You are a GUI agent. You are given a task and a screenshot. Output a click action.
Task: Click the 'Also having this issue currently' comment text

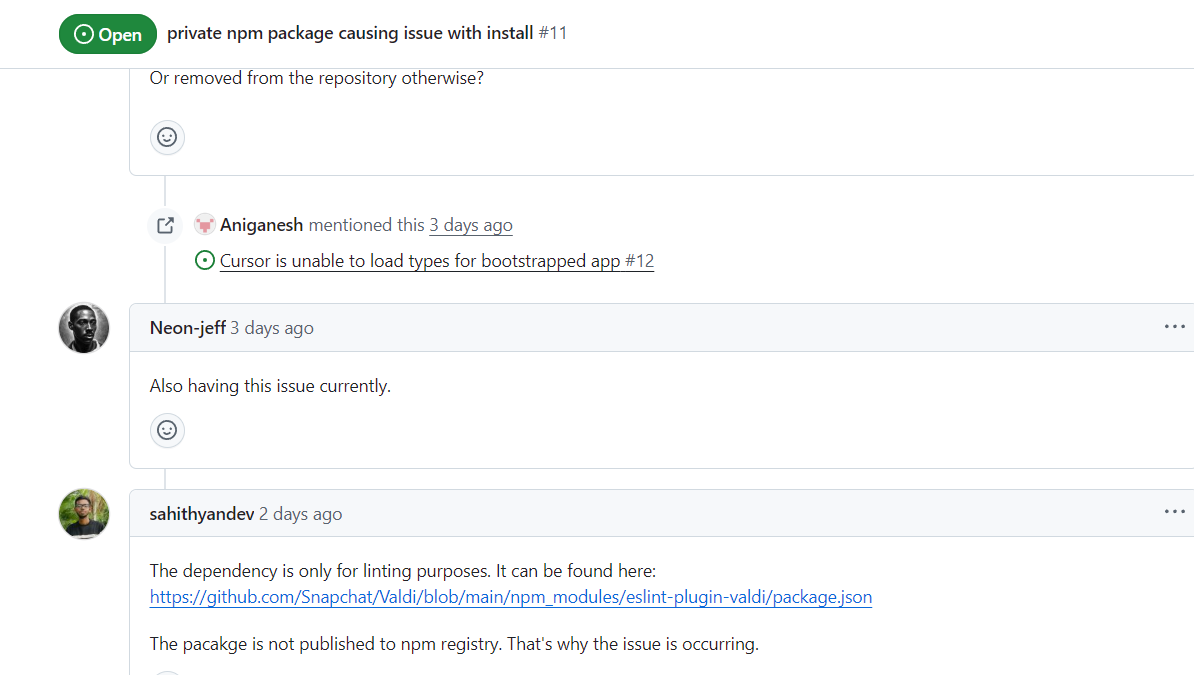tap(270, 386)
